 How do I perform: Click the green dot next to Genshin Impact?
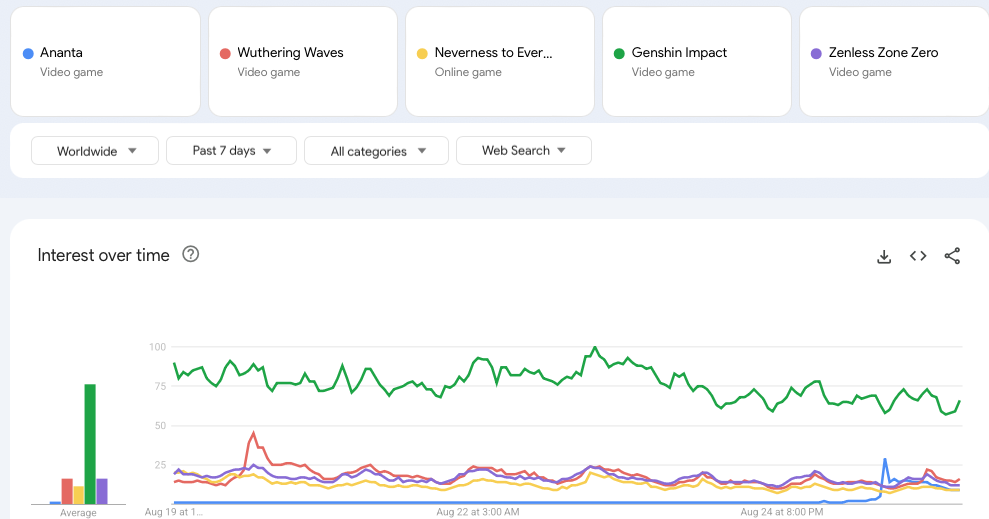click(619, 54)
